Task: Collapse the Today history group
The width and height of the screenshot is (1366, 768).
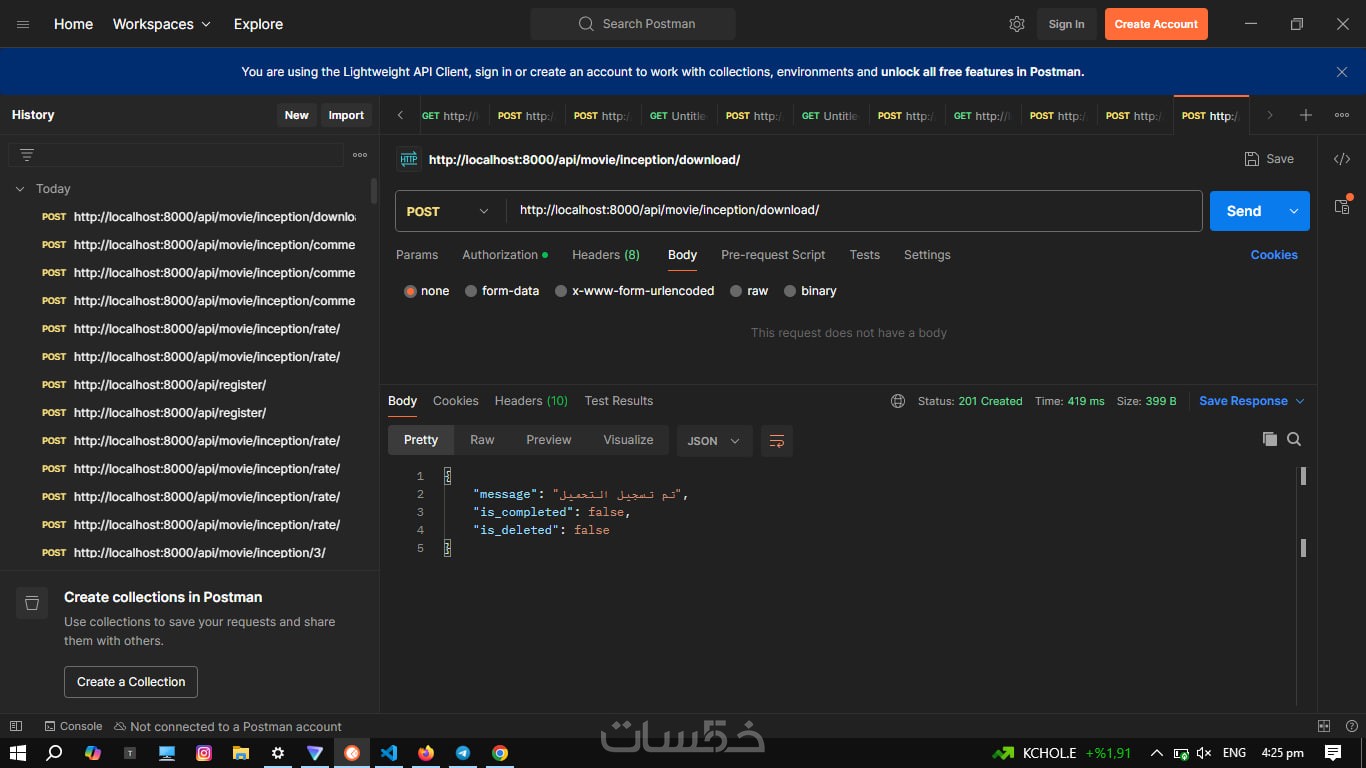Action: tap(20, 189)
